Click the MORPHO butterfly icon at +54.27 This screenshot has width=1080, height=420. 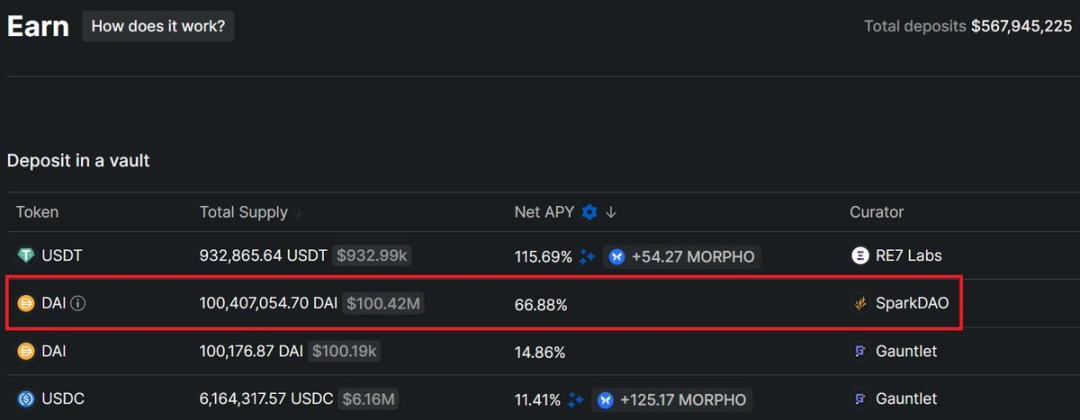coord(617,257)
